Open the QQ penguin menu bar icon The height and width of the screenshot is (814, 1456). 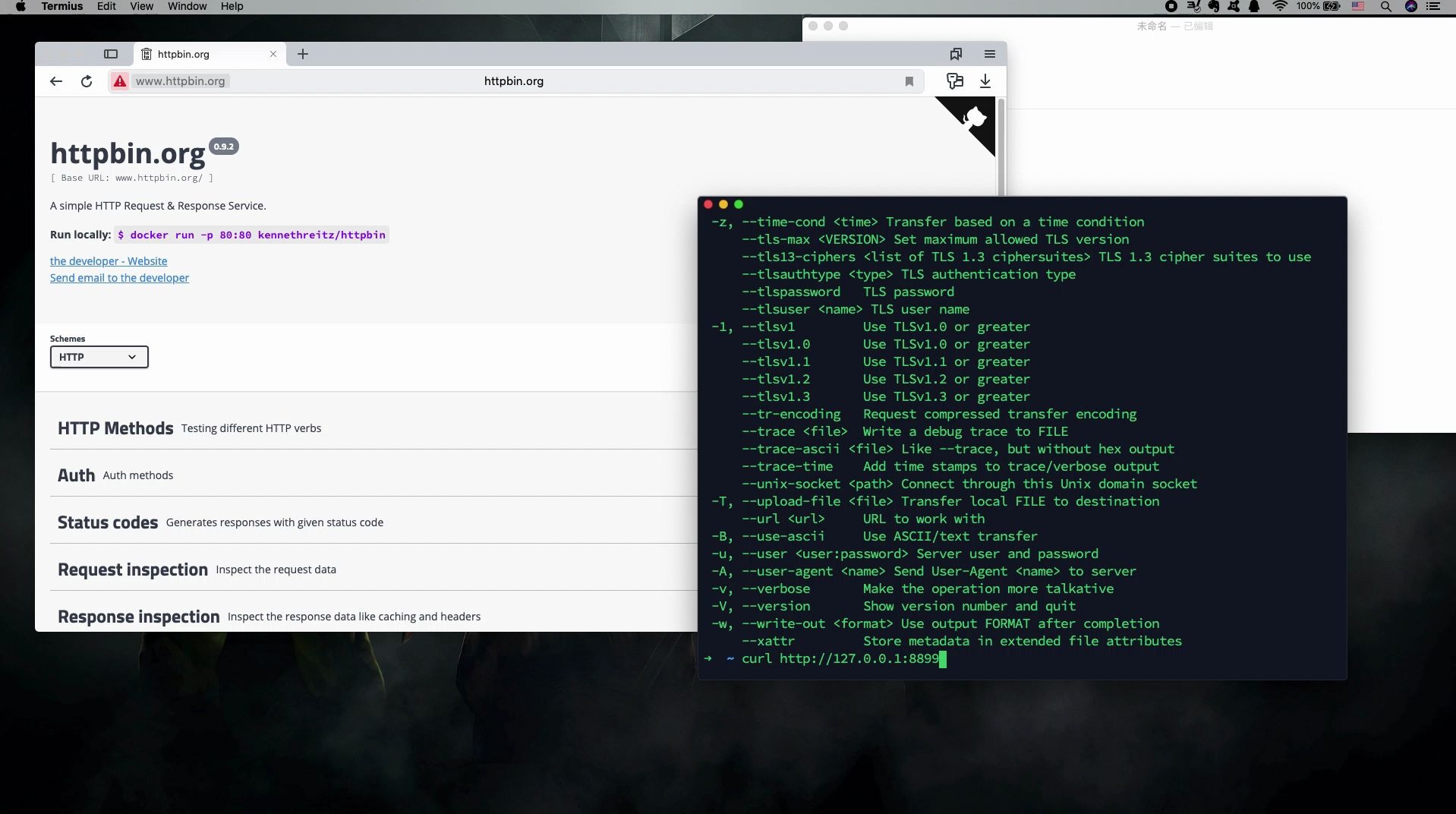click(1254, 6)
